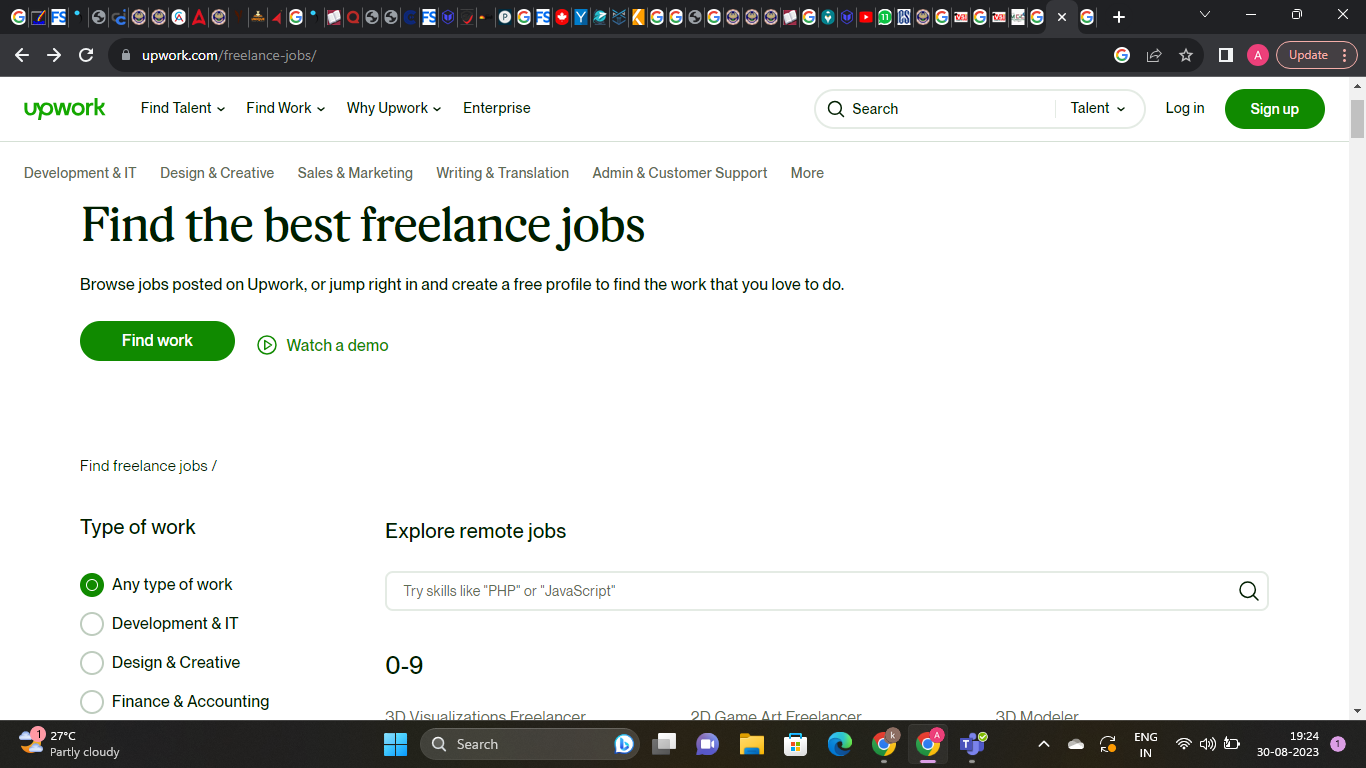Click the Upwork logo

pos(64,108)
